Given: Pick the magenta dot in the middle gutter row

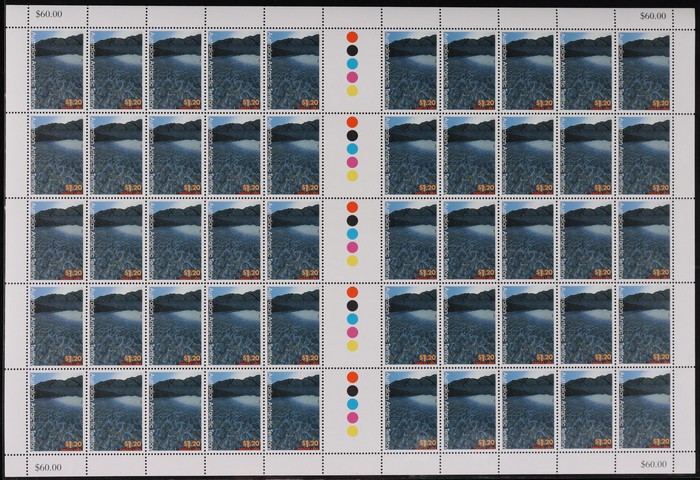Looking at the screenshot, I should [x=351, y=246].
